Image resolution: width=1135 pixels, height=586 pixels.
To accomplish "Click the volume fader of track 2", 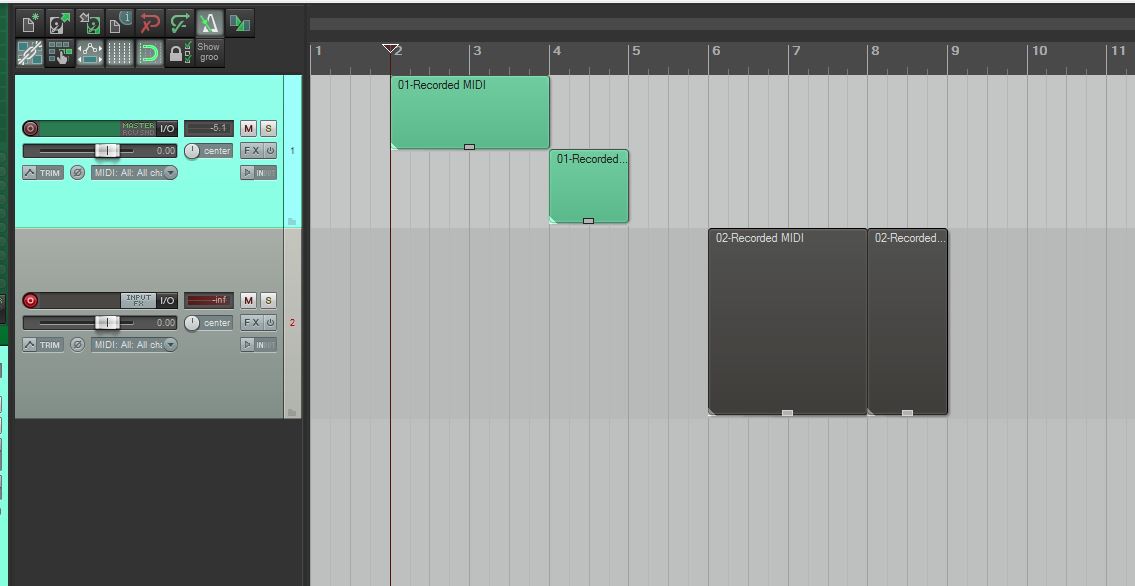I will coord(108,323).
